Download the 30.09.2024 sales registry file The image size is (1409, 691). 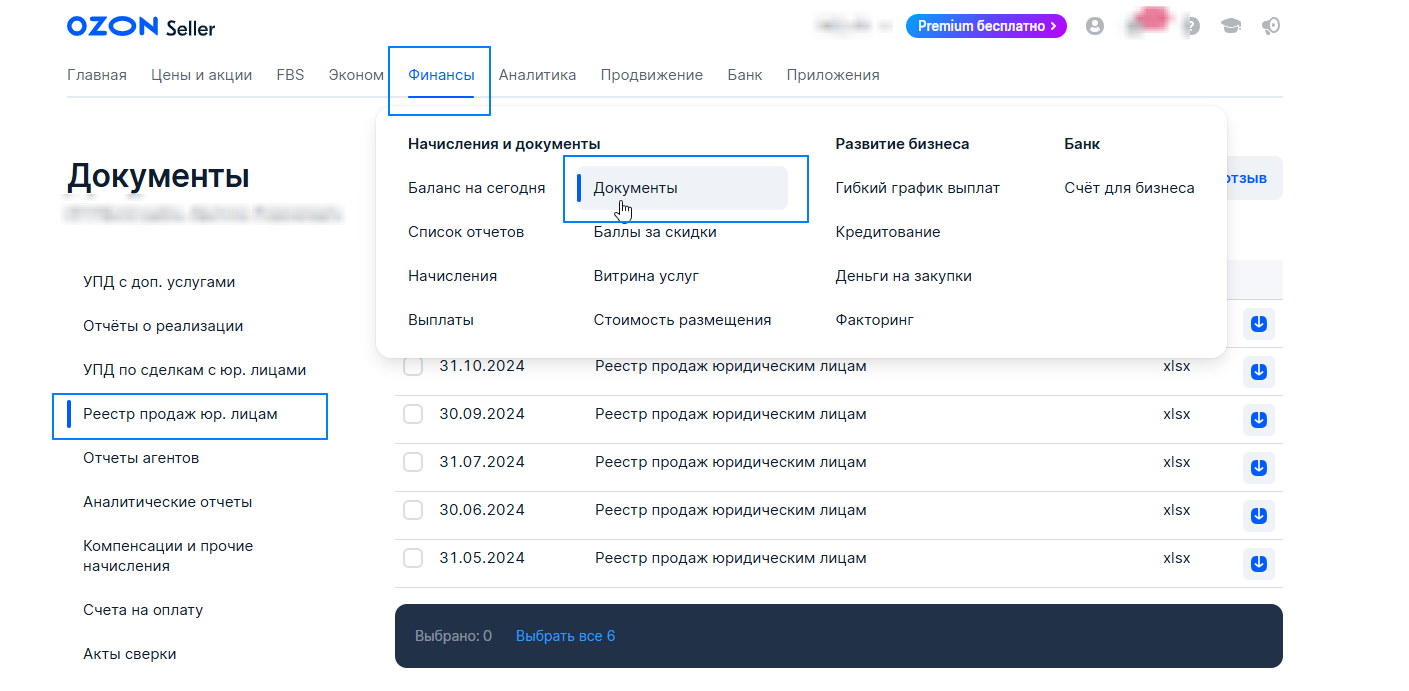pos(1259,420)
